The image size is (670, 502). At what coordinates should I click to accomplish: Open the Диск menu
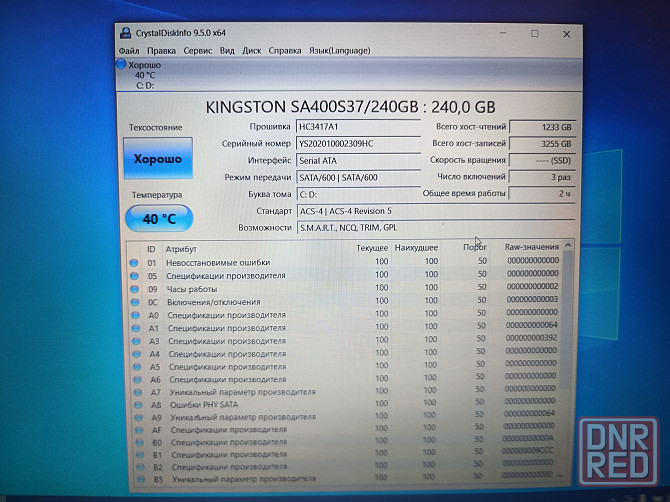coord(252,51)
